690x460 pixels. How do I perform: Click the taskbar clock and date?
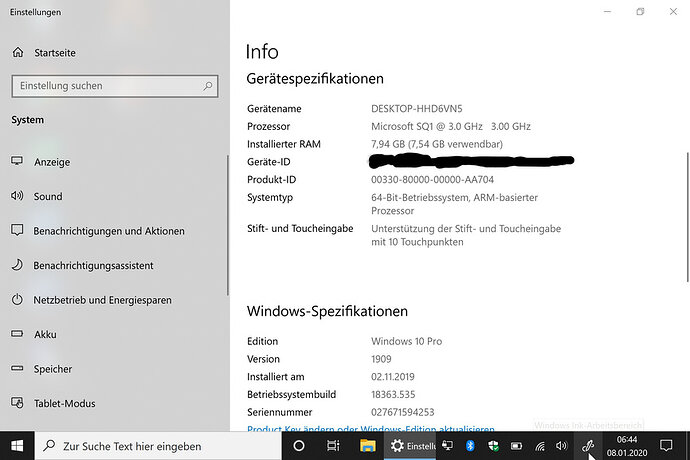pyautogui.click(x=627, y=446)
